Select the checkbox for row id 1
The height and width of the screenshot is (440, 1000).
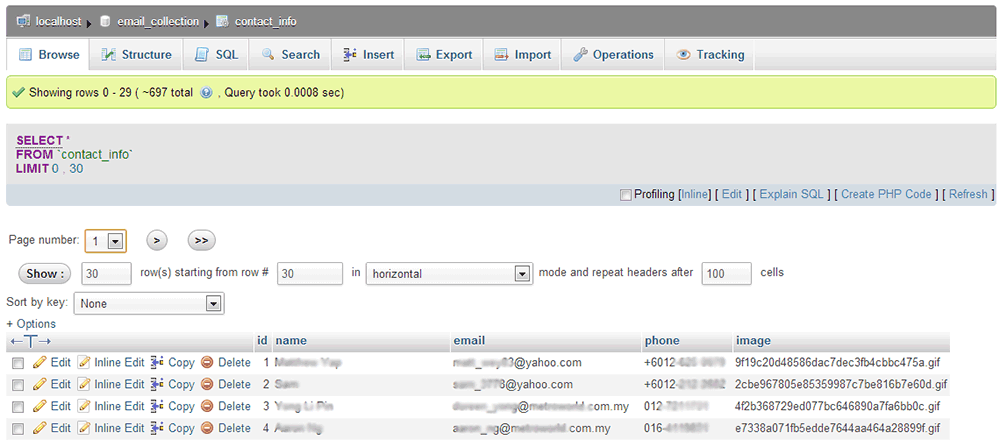coord(17,363)
